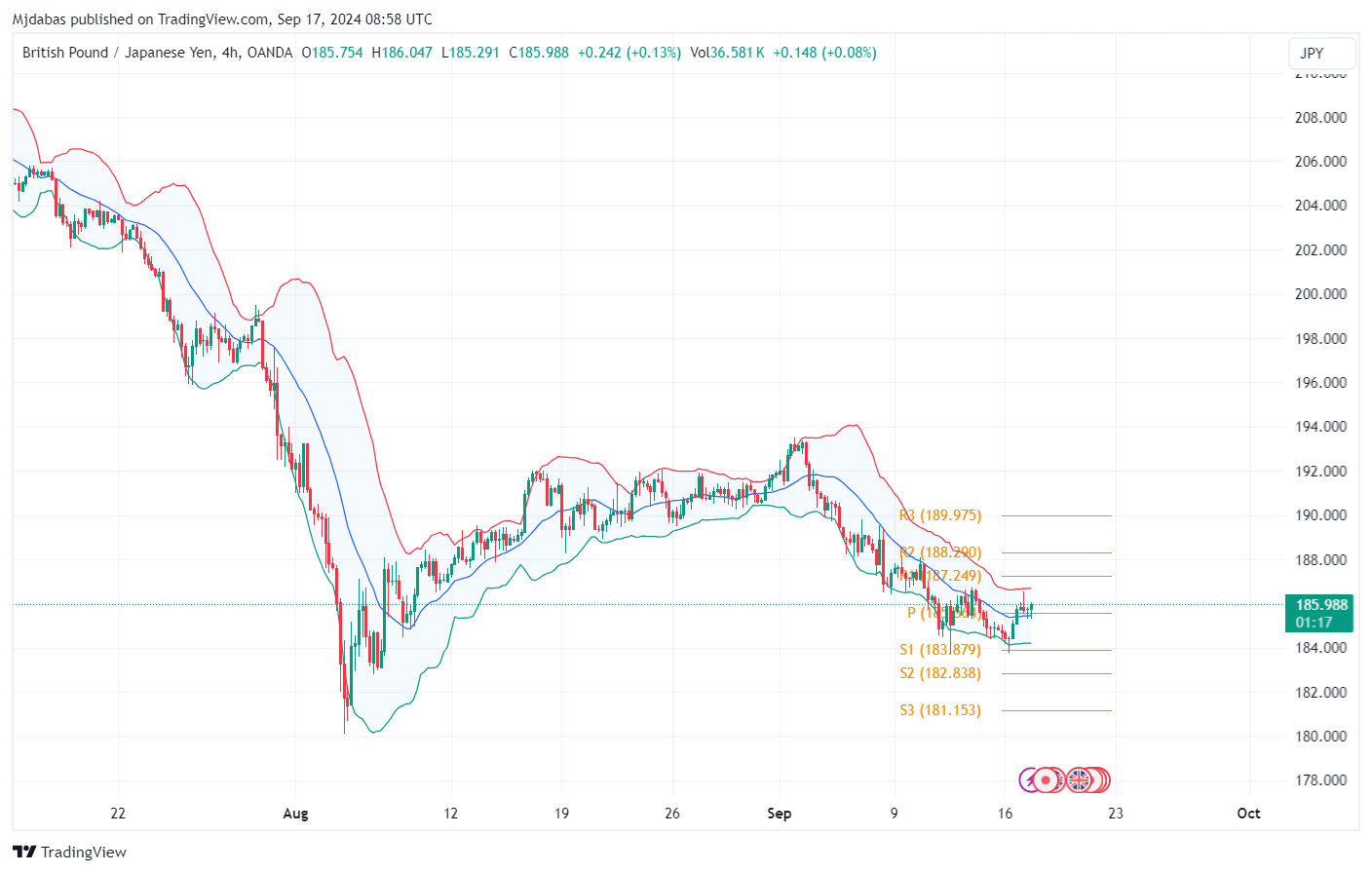Click the 206.000 price axis label

tap(1320, 162)
